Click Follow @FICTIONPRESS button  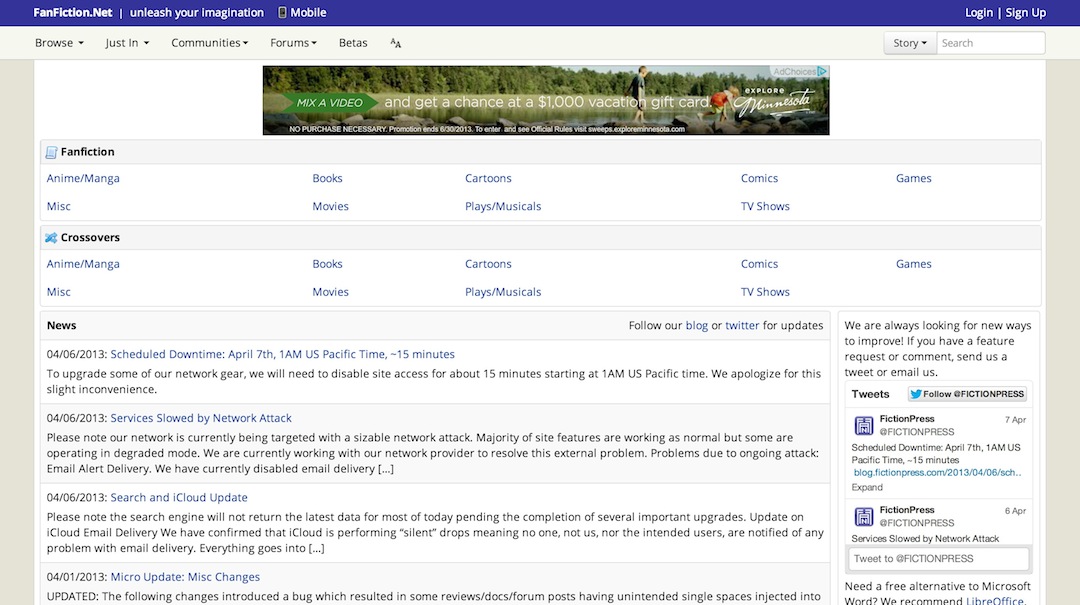967,394
